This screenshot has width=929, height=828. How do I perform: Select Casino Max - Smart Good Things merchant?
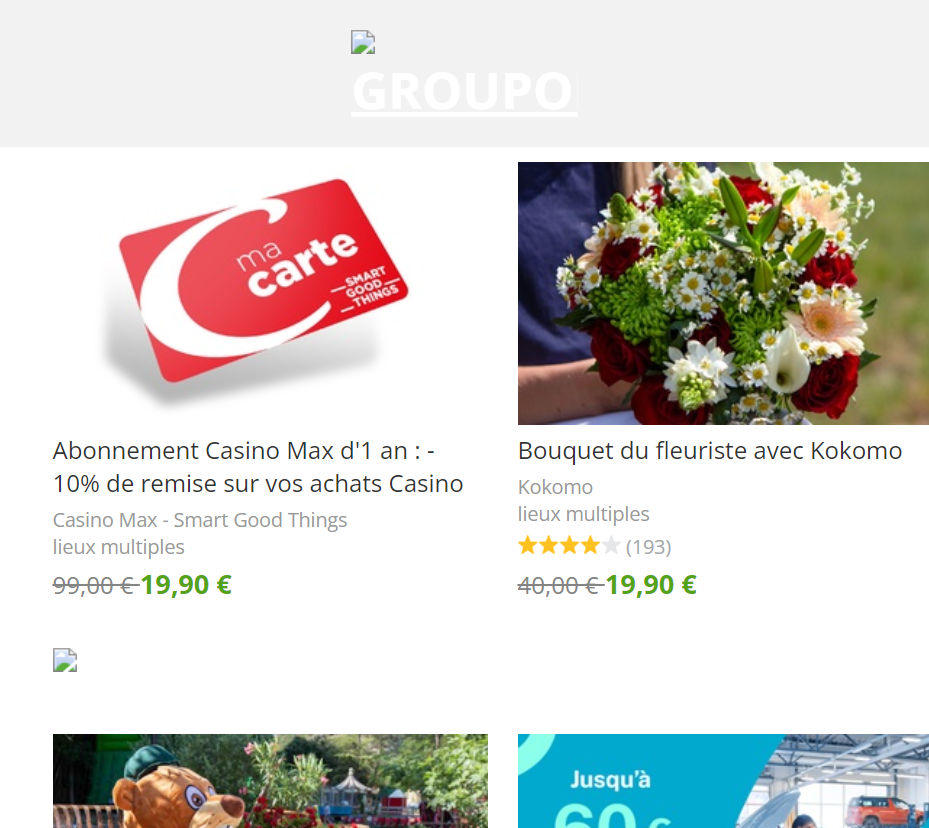coord(200,520)
